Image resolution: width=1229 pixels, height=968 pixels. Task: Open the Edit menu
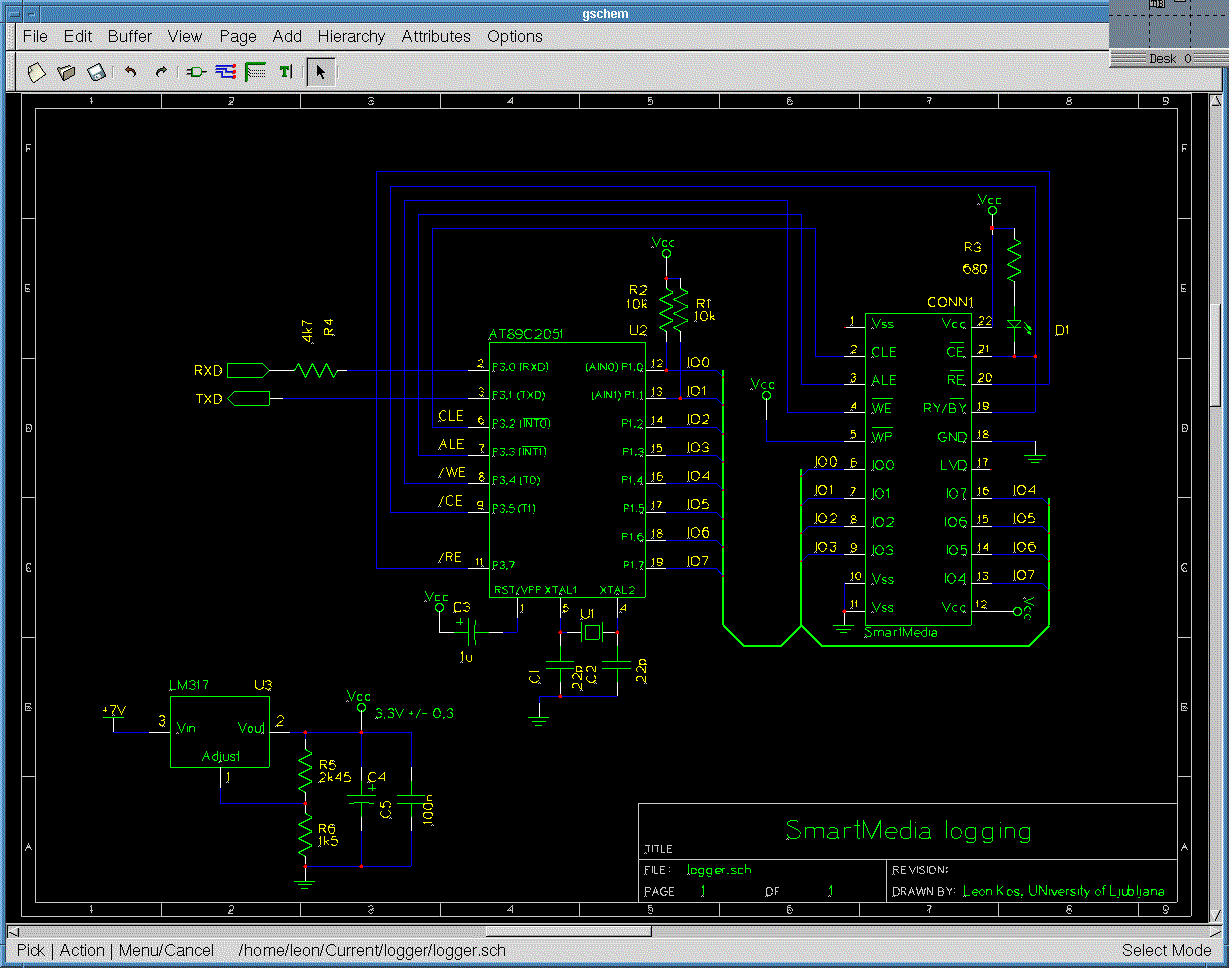[78, 36]
